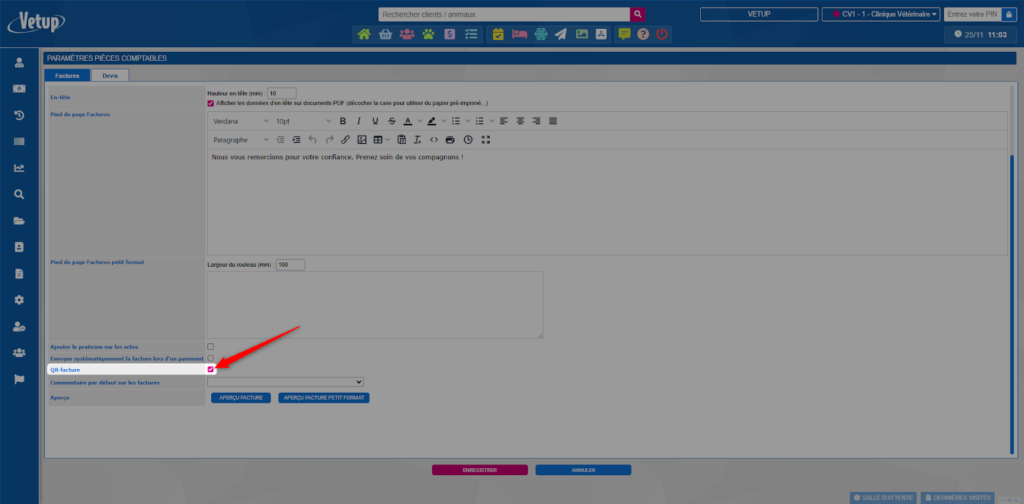Uncheck the QR-facture checkbox
The image size is (1024, 504).
tap(211, 369)
